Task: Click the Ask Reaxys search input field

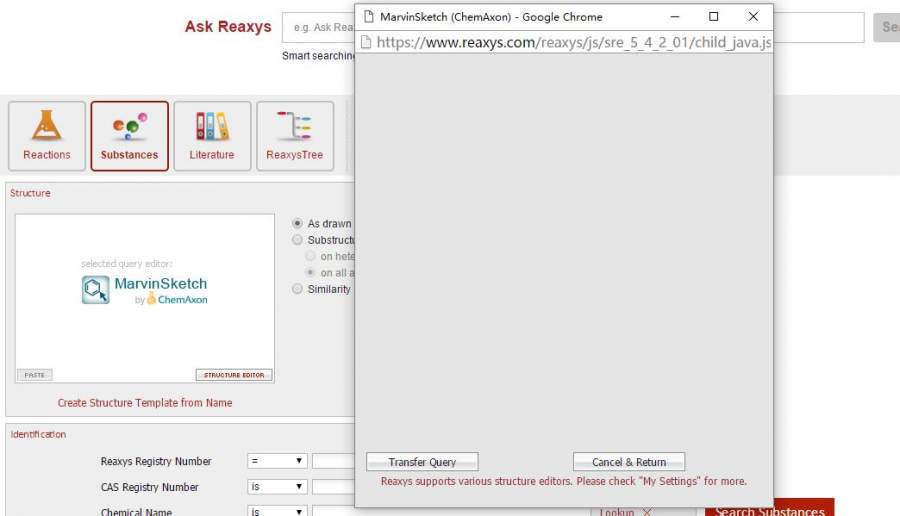Action: (x=319, y=27)
